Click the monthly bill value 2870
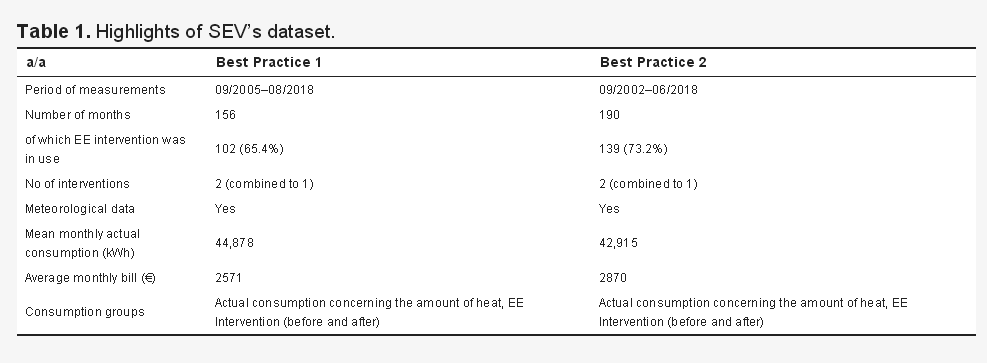Viewport: 987px width, 363px height. coord(612,278)
